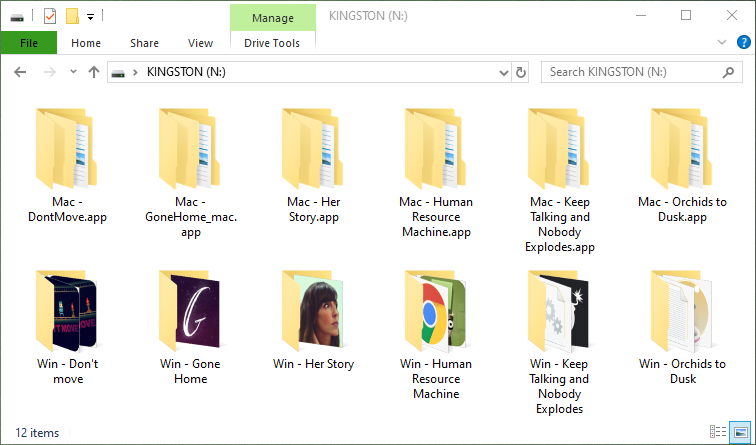Viewport: 756px width, 445px height.
Task: Click the 'Win - Orchids to Dusk' folder name
Action: pos(682,371)
